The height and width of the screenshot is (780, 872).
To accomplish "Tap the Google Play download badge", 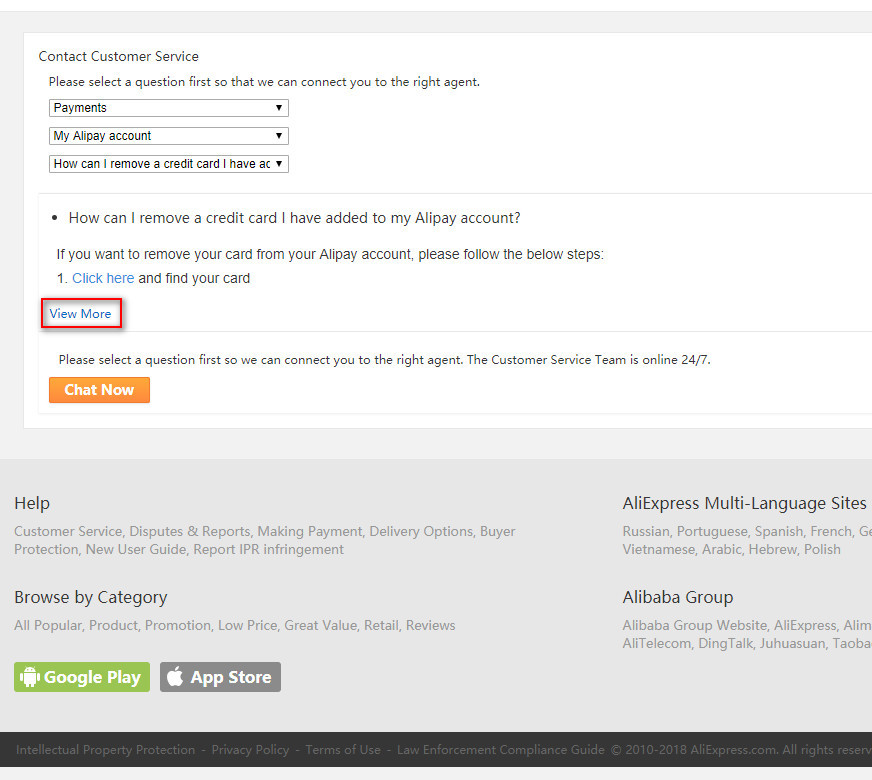I will click(x=82, y=677).
